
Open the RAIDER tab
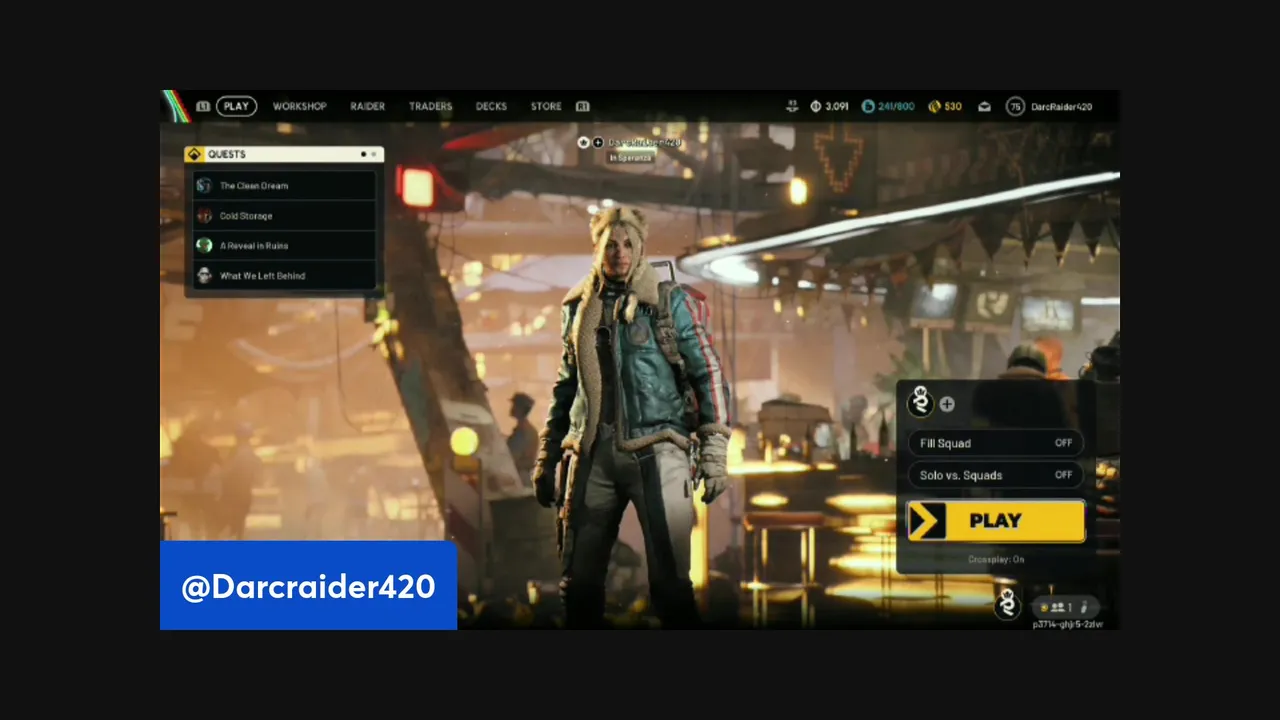[367, 106]
